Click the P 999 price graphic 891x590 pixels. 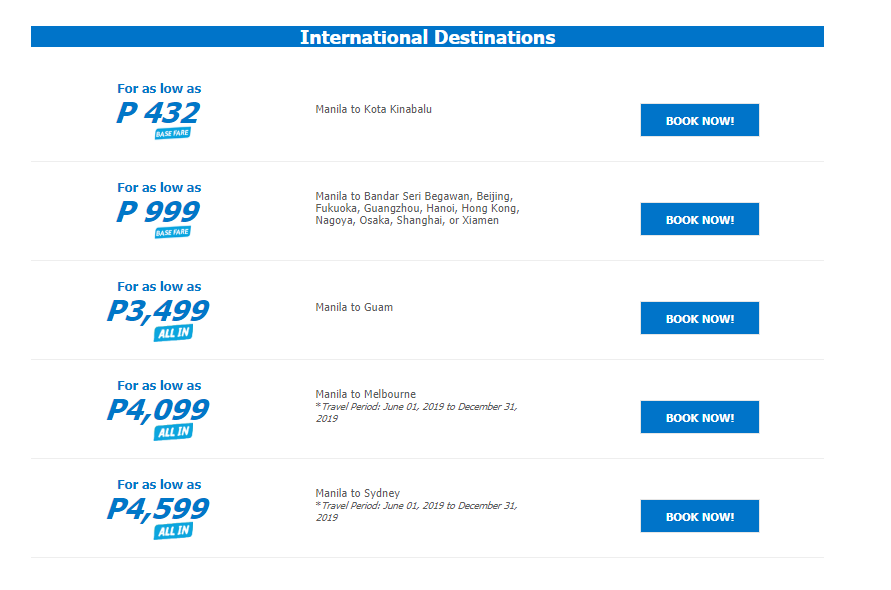[x=158, y=211]
